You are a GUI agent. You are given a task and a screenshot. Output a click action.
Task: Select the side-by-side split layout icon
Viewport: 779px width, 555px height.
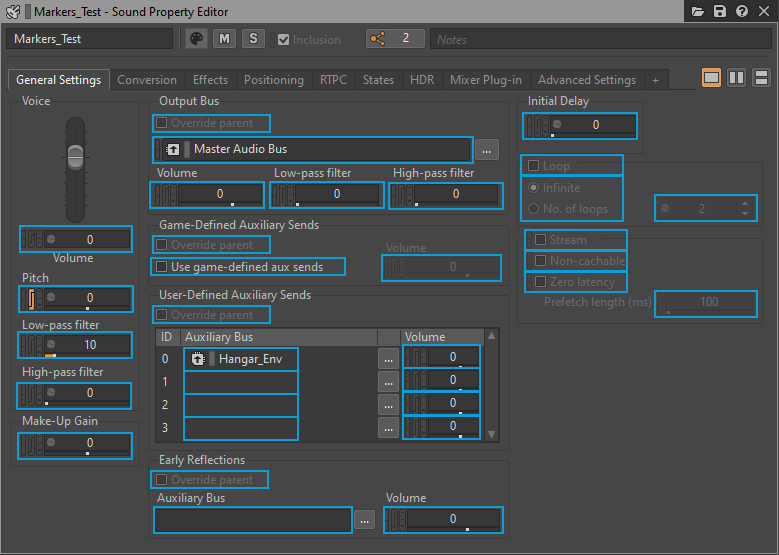(x=736, y=78)
